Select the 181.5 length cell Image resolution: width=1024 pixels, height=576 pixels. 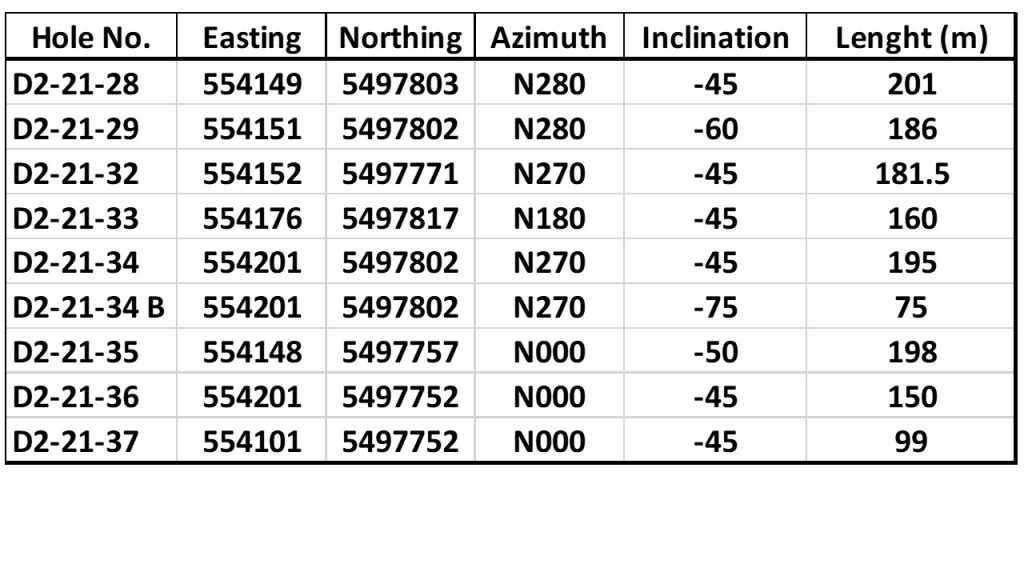click(x=912, y=174)
